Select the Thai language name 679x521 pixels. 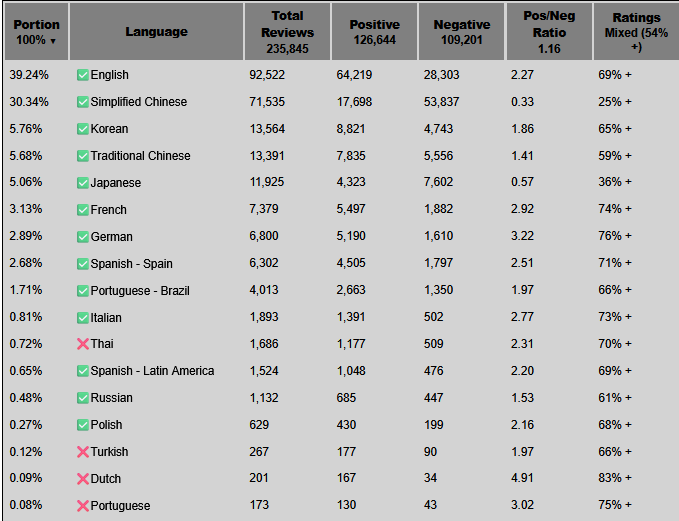pyautogui.click(x=102, y=343)
